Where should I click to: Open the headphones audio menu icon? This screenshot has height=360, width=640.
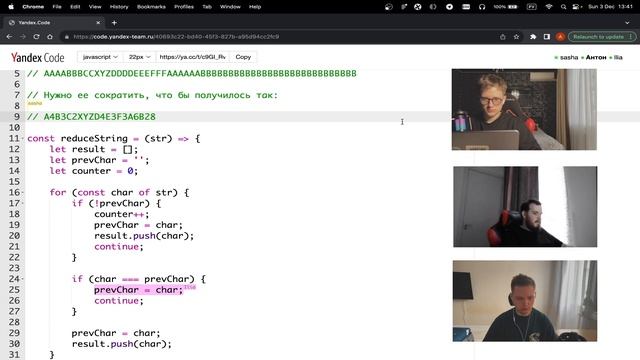click(482, 7)
